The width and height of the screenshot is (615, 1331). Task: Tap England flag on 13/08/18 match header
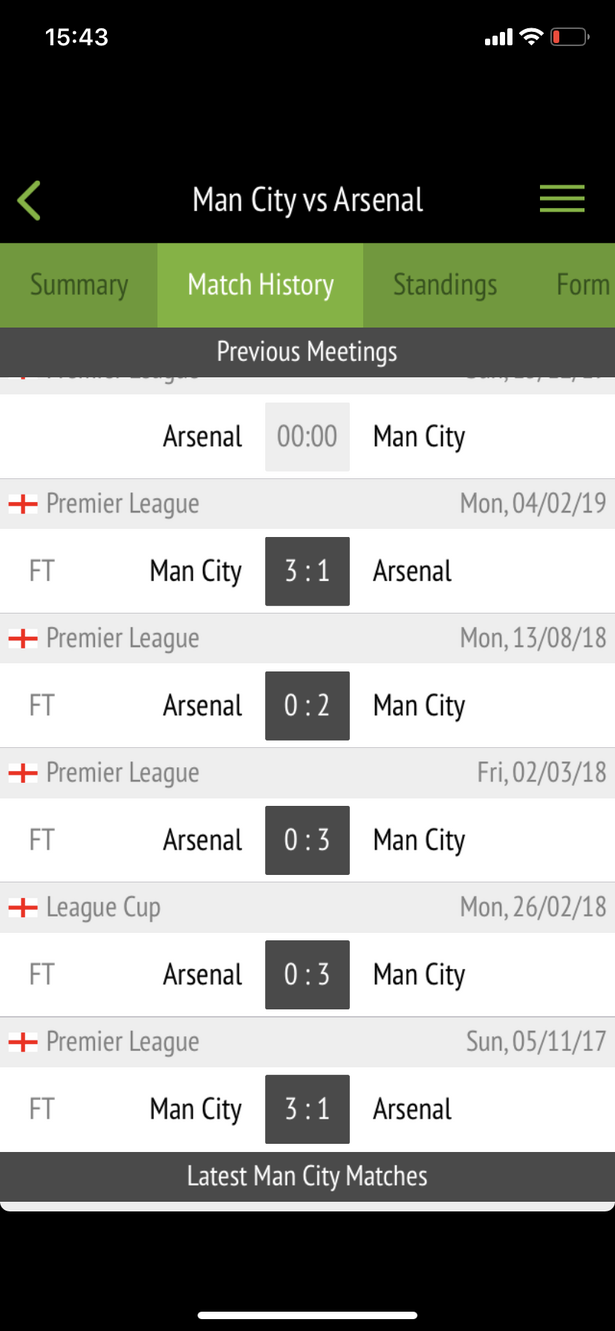22,638
